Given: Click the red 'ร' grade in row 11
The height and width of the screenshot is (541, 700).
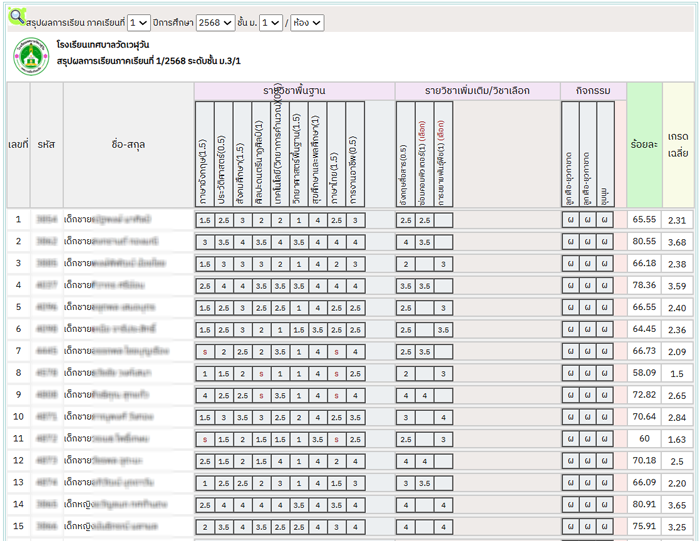Looking at the screenshot, I should pos(205,439).
